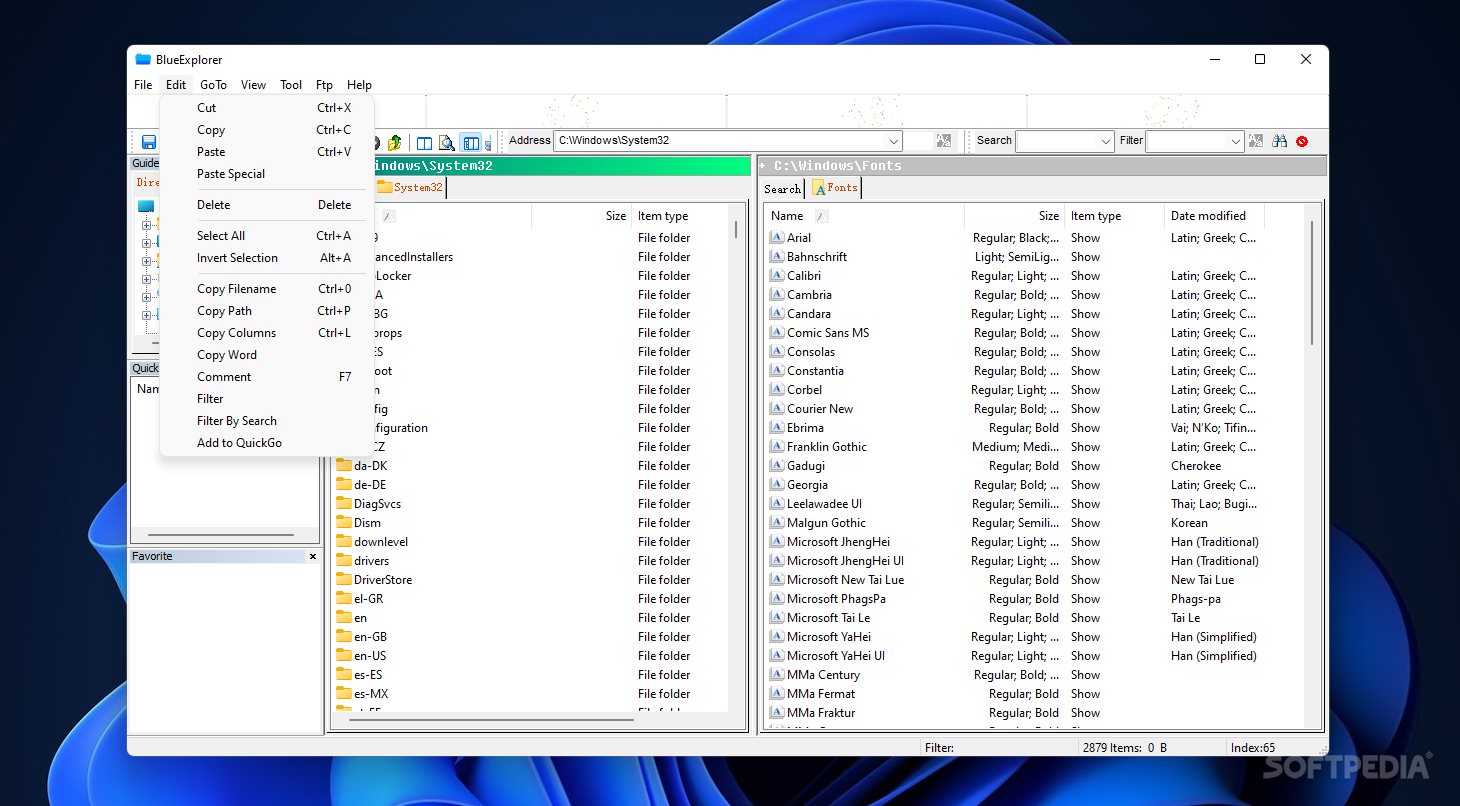
Task: Choose Filter By Search menu entry
Action: click(x=267, y=421)
